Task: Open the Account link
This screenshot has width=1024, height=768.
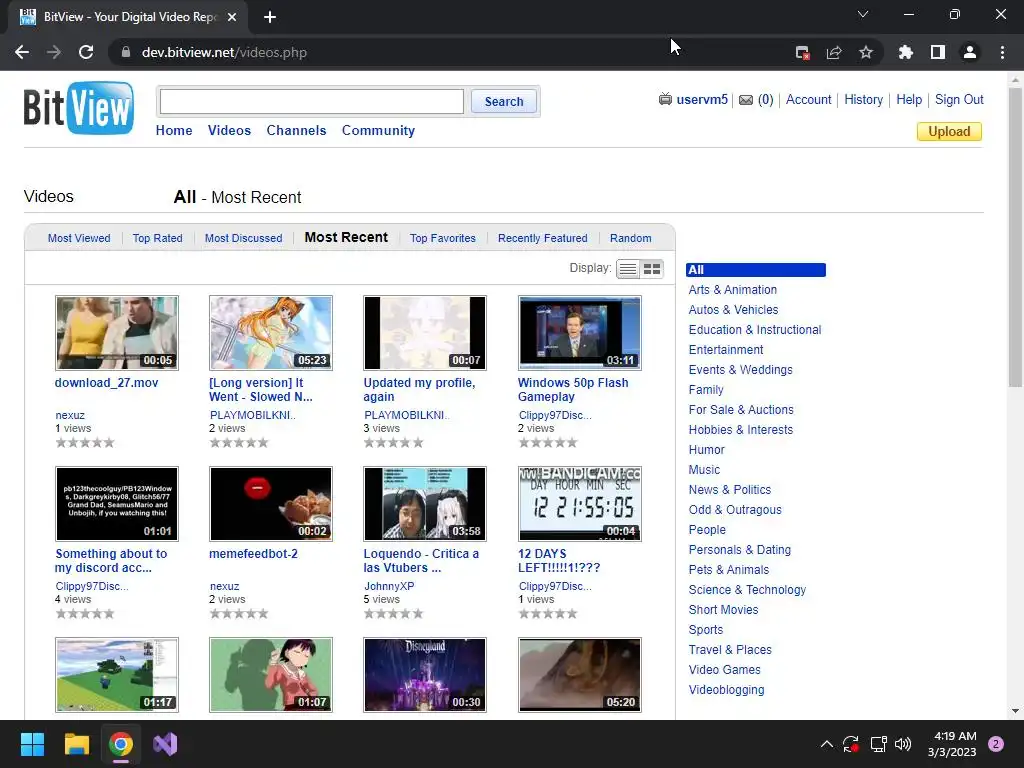Action: (x=808, y=99)
